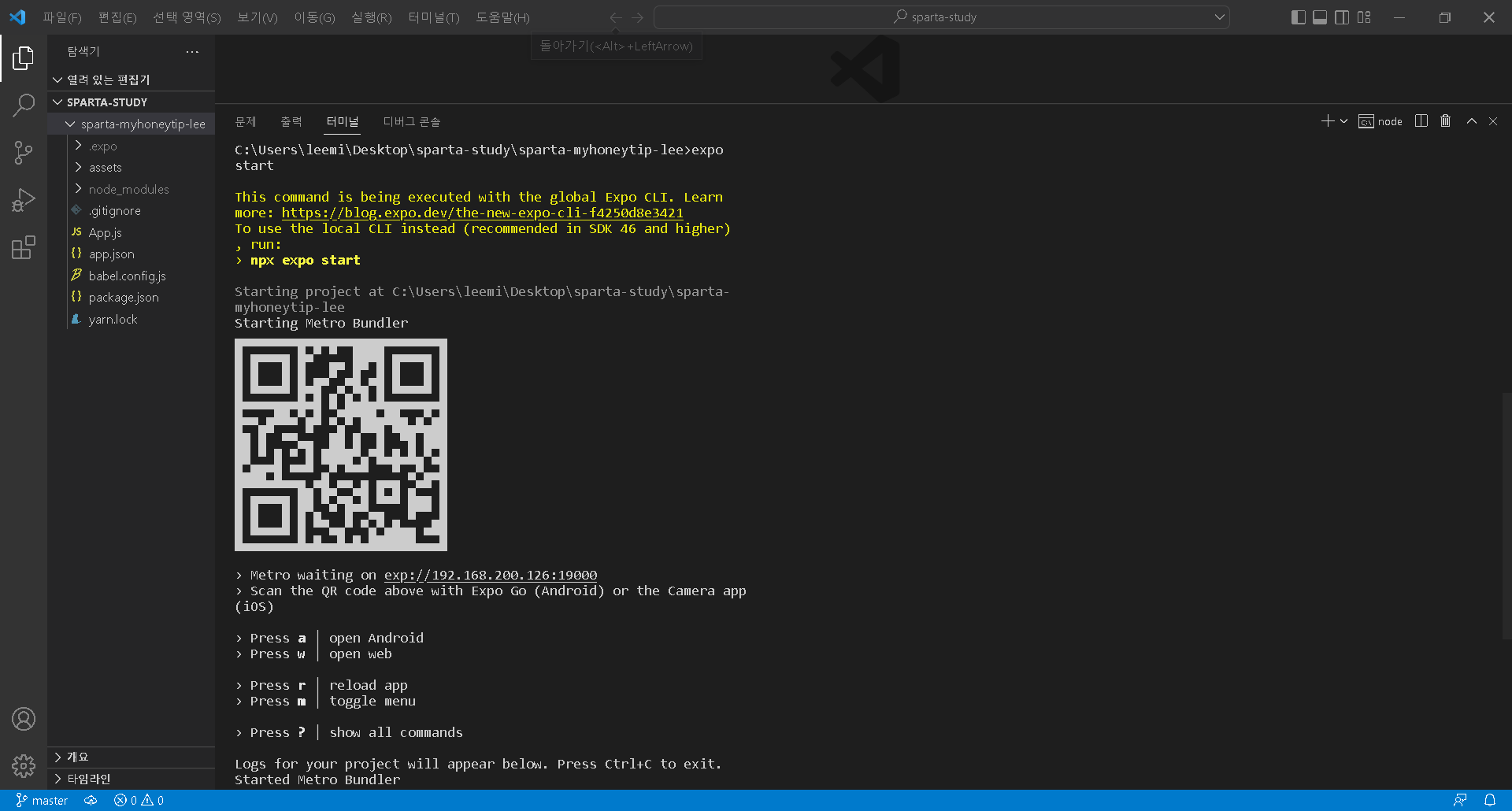Toggle the secondary side bar layout icon

(x=1342, y=17)
